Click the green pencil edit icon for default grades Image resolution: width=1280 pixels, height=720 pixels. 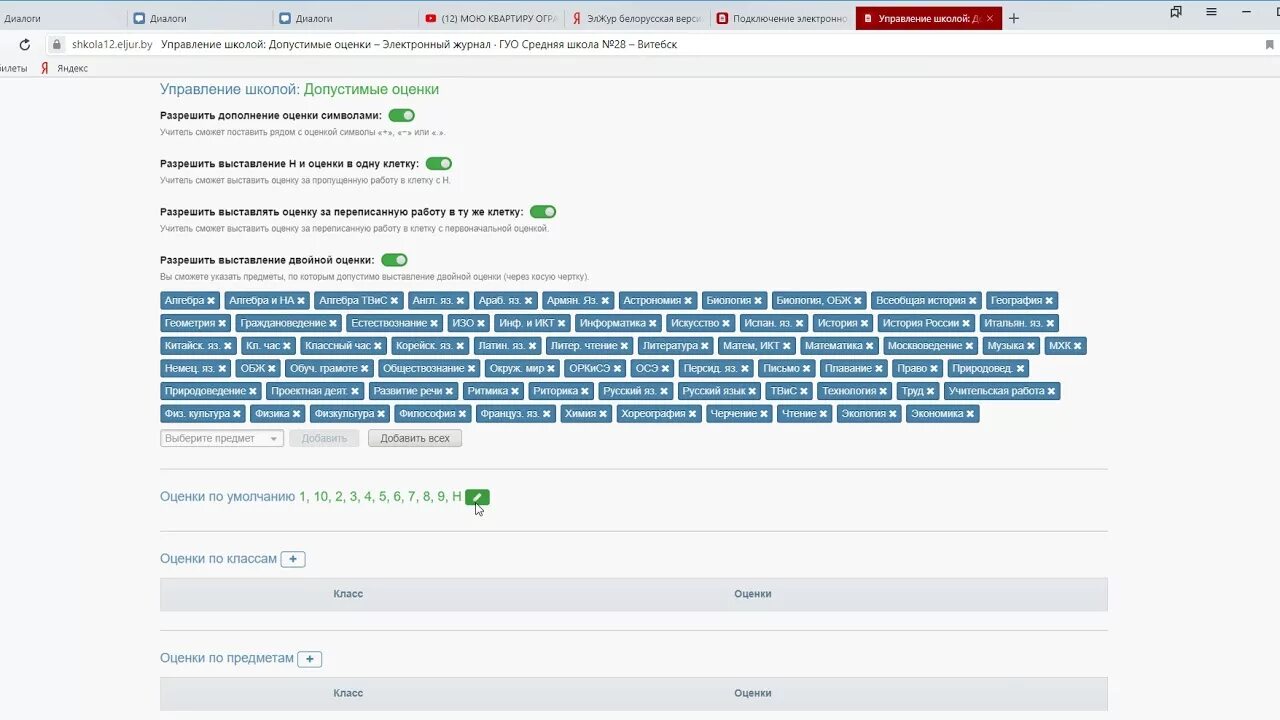coord(477,497)
